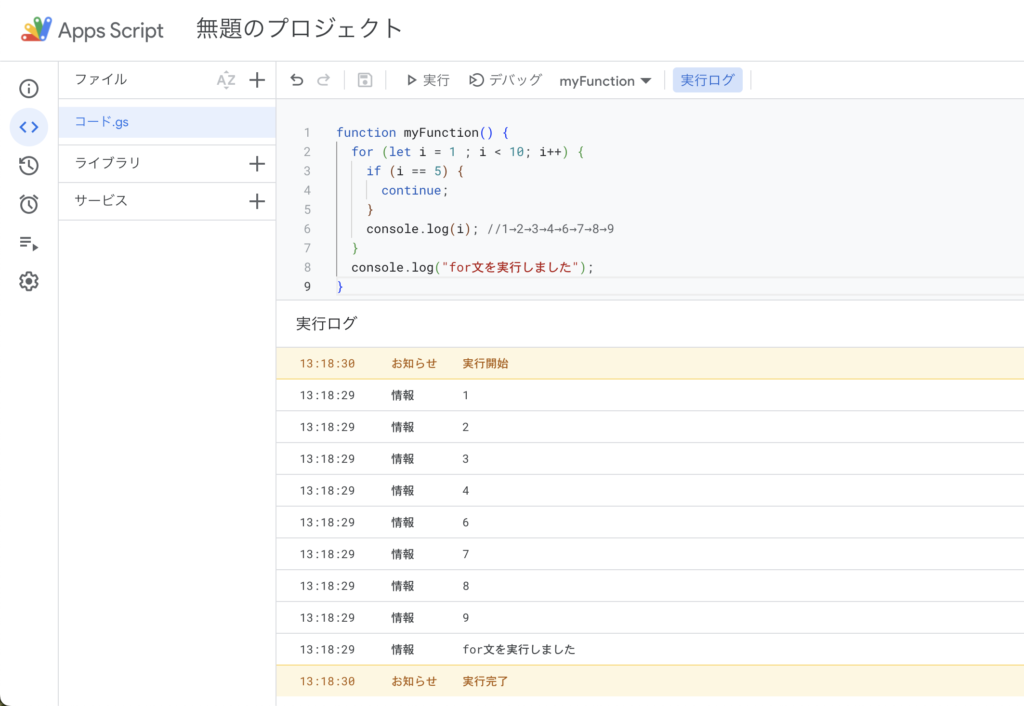Open the myFunction function dropdown
The width and height of the screenshot is (1024, 706).
click(605, 81)
